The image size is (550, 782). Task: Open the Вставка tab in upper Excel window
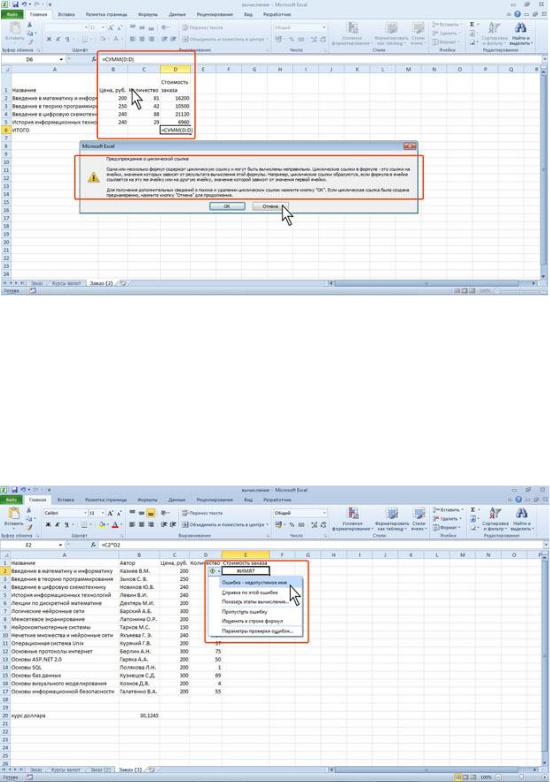point(66,14)
